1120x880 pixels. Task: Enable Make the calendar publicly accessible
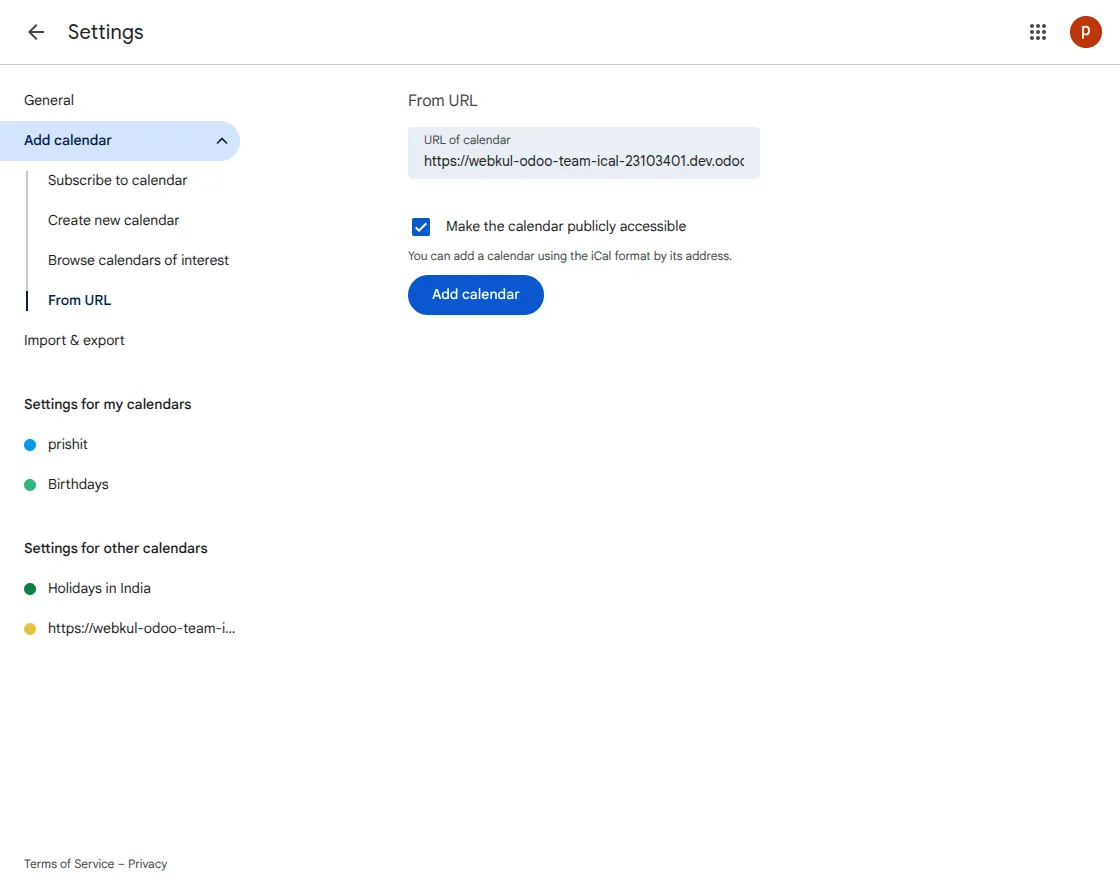(421, 226)
